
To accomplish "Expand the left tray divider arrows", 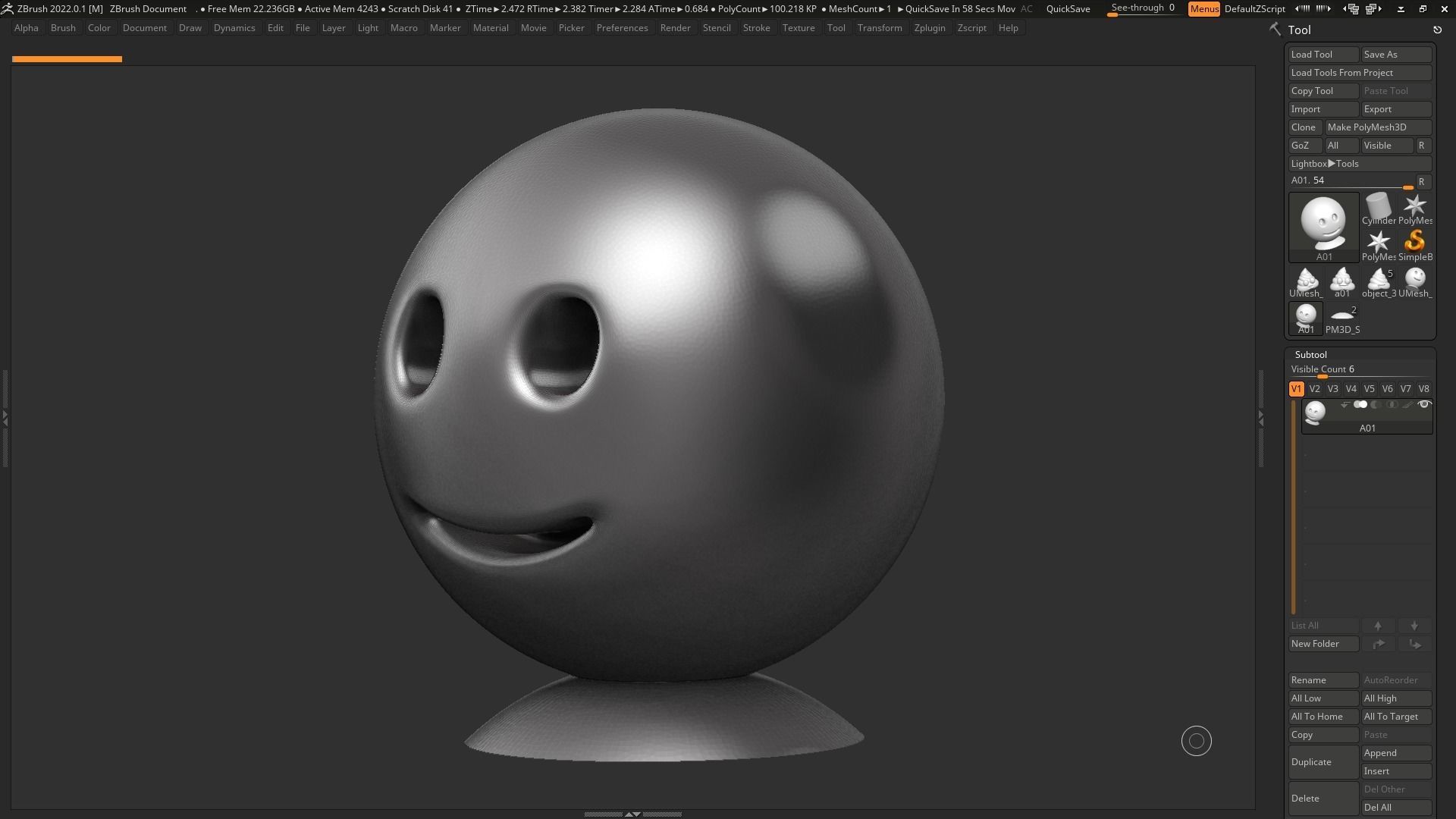I will tap(5, 418).
